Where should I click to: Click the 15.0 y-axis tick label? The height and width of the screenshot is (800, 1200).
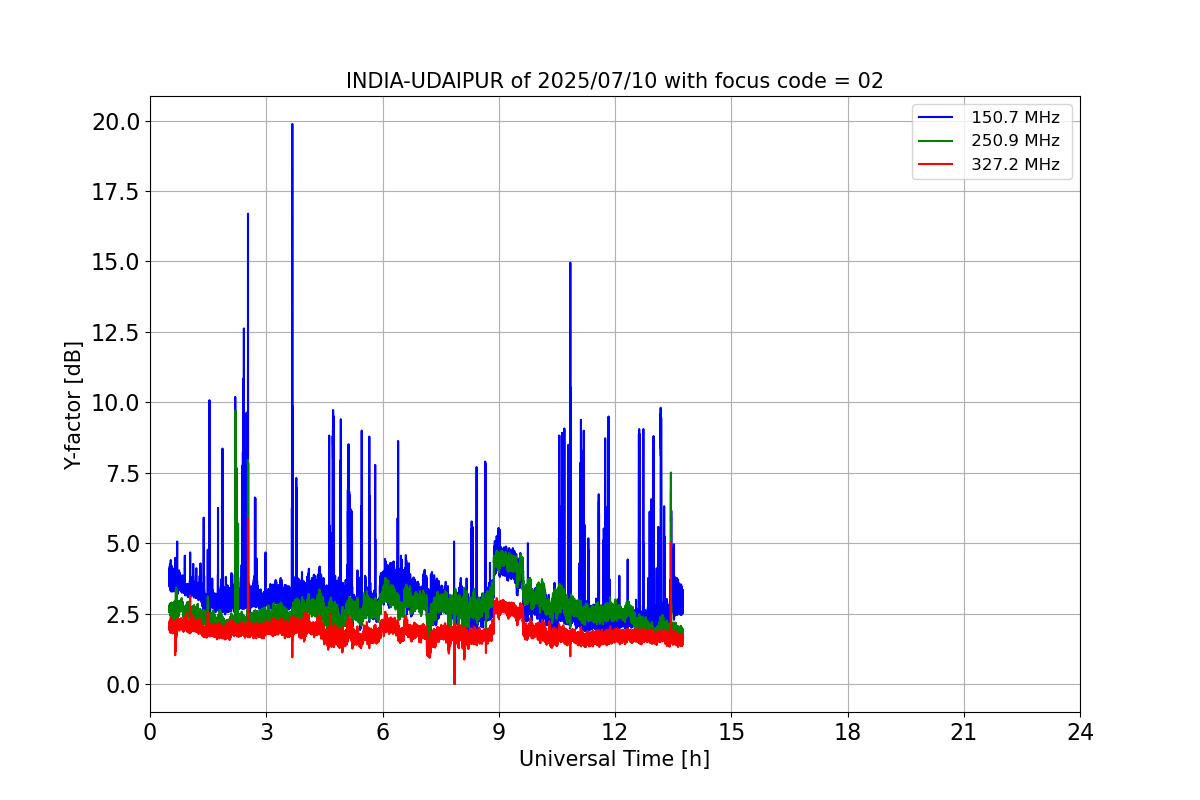click(x=114, y=262)
